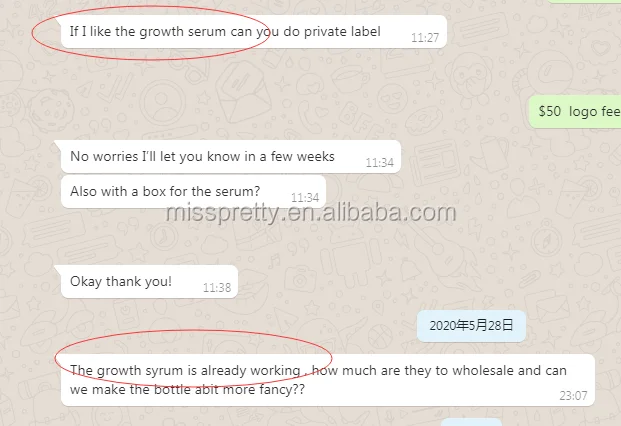Click the green $50 logo fee message
This screenshot has width=621, height=426.
pyautogui.click(x=575, y=112)
